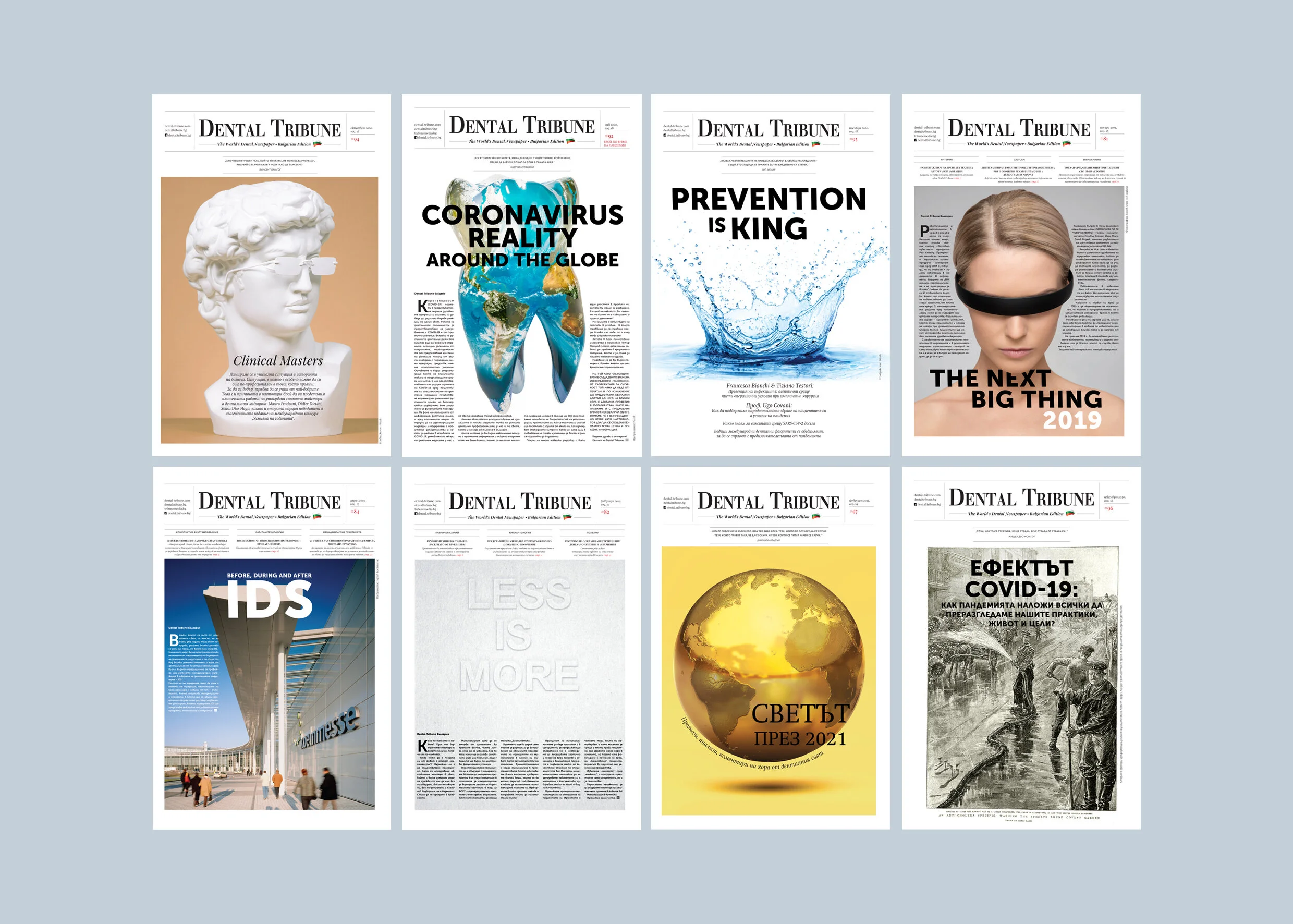This screenshot has height=924, width=1293.
Task: Click the red issue number #92
Action: pos(608,137)
